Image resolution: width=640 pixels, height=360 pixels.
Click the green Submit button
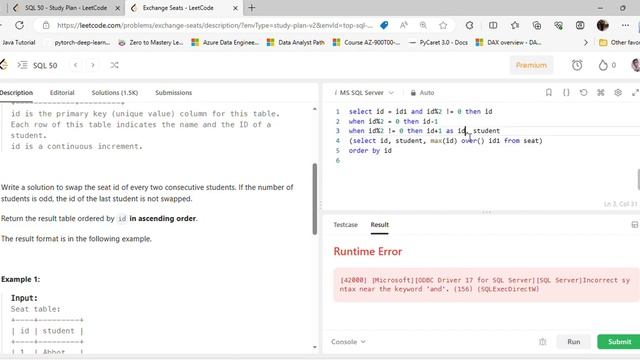point(619,342)
